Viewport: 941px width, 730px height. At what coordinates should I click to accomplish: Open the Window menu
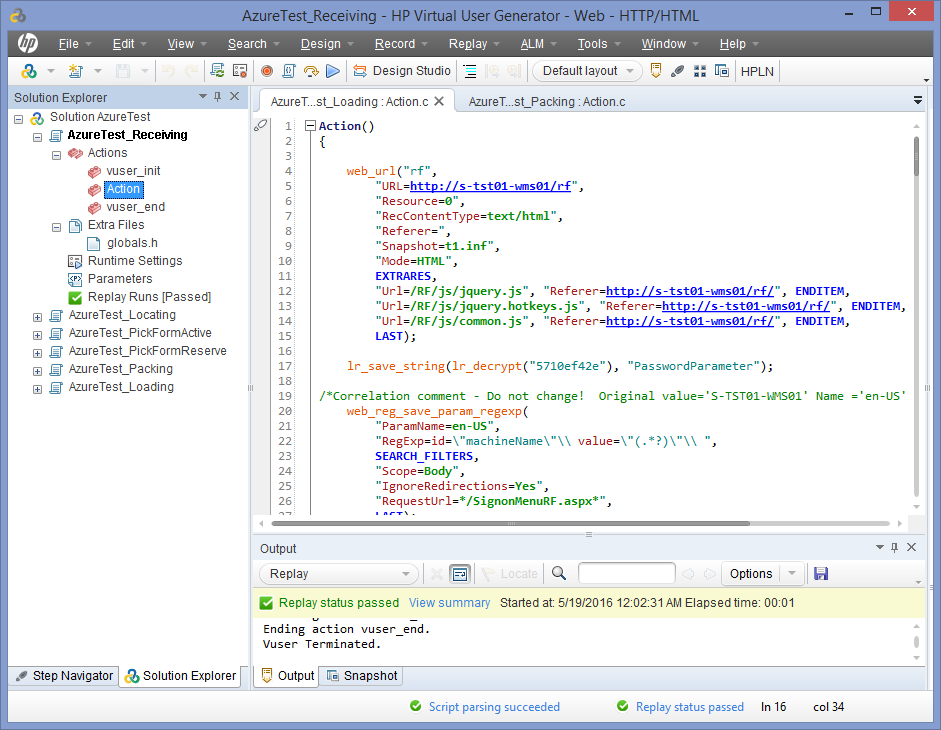(x=670, y=44)
